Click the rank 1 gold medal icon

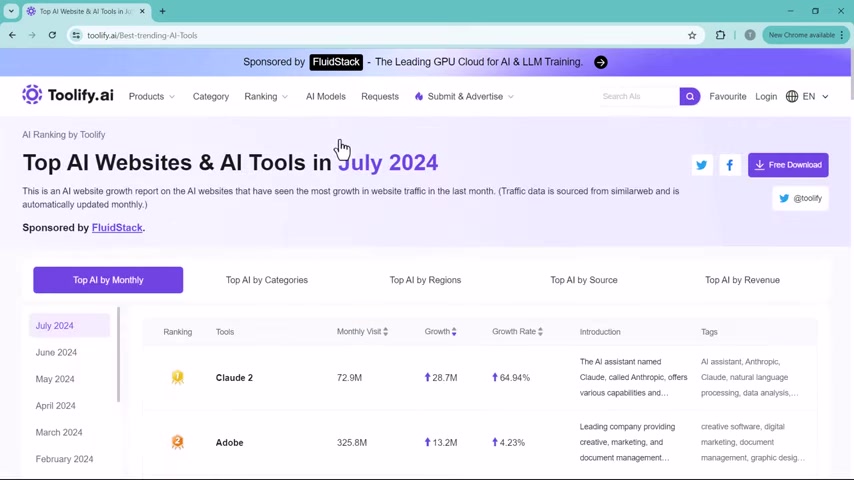pyautogui.click(x=178, y=377)
